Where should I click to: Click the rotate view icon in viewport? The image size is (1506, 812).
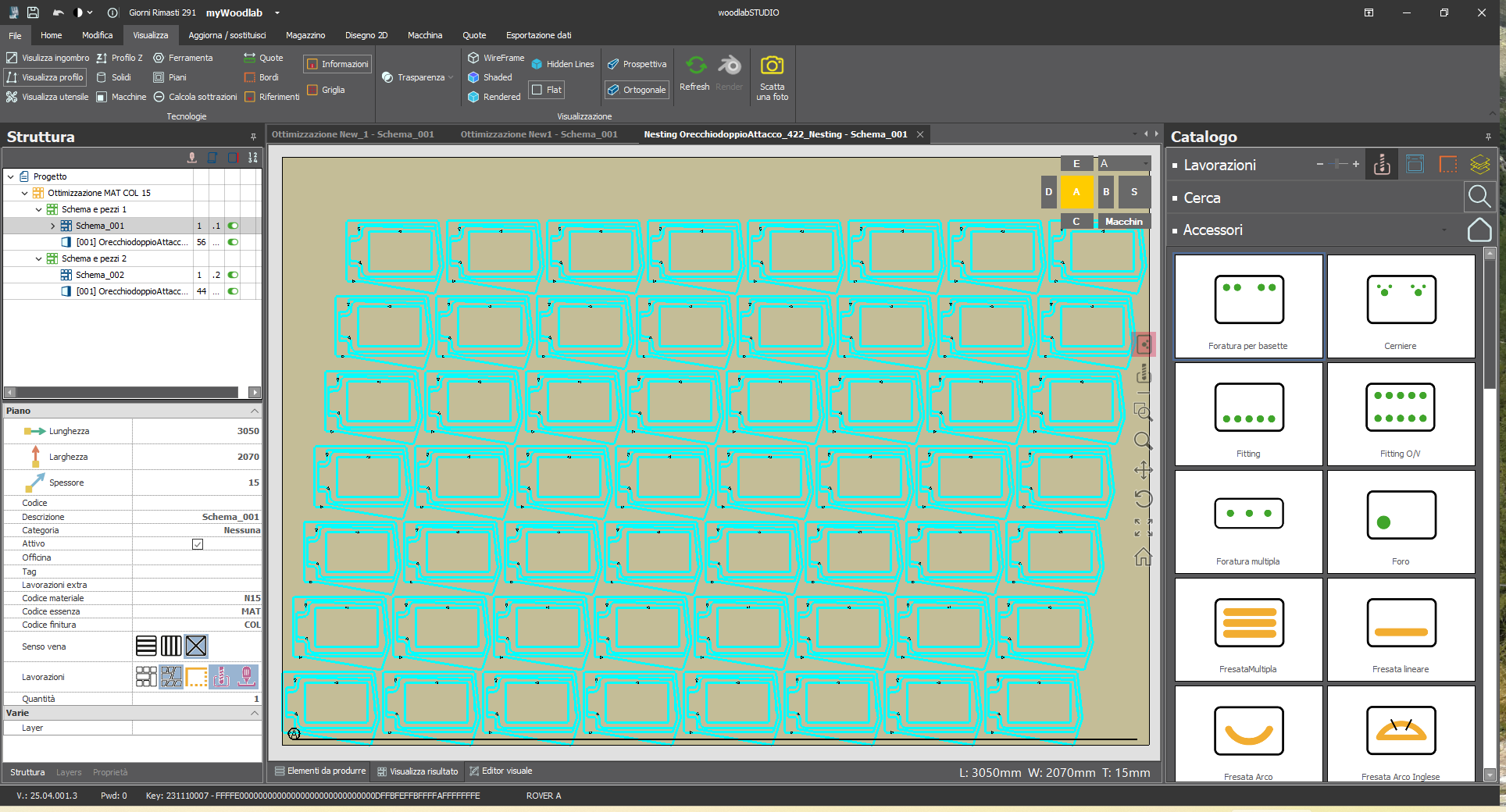click(x=1143, y=499)
